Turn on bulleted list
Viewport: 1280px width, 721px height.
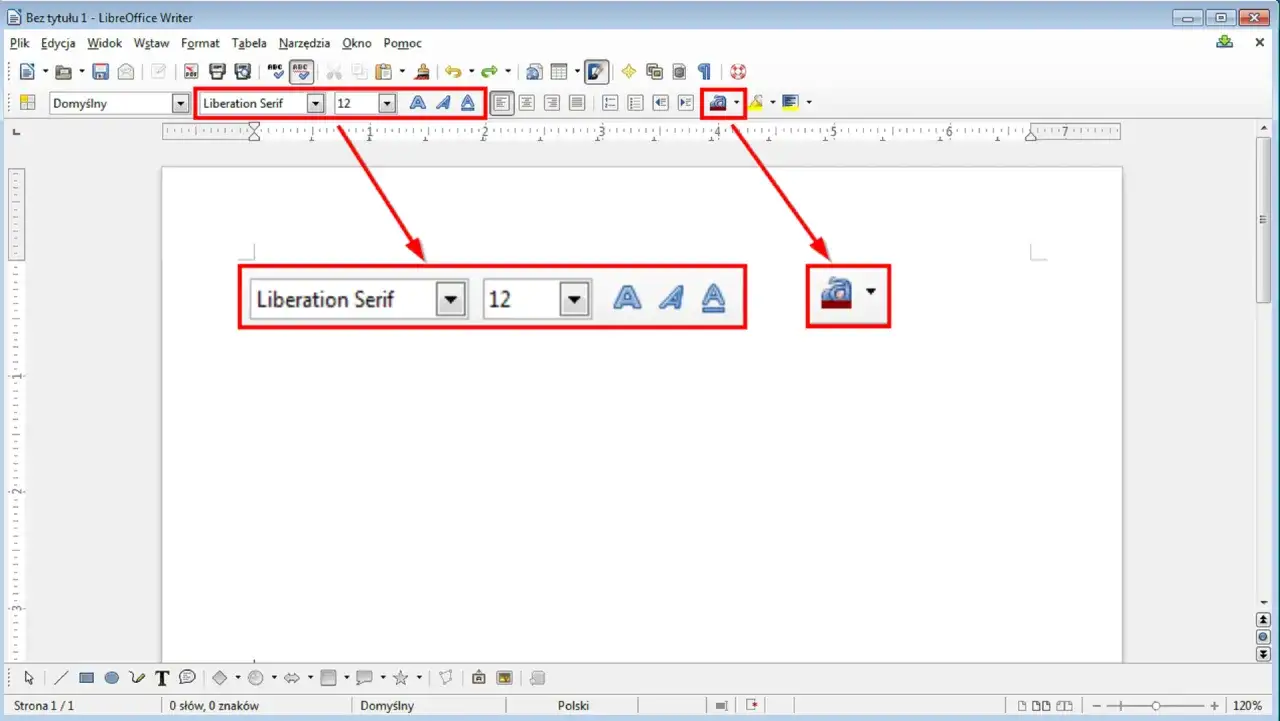[635, 102]
